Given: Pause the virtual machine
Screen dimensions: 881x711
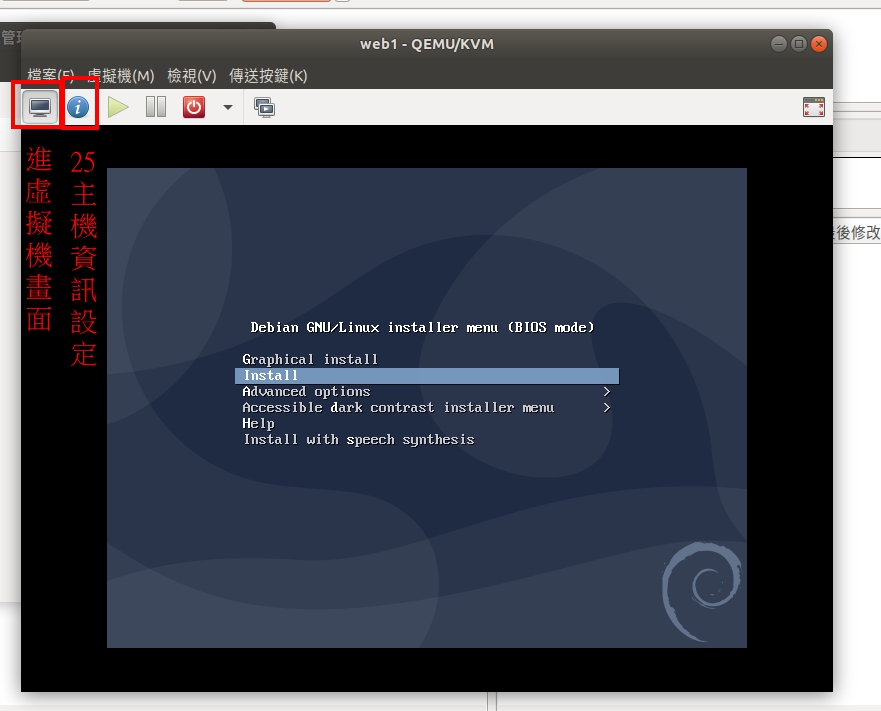Looking at the screenshot, I should [156, 107].
